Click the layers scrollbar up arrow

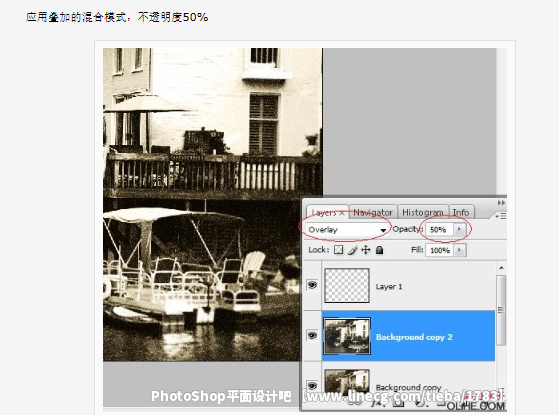501,268
